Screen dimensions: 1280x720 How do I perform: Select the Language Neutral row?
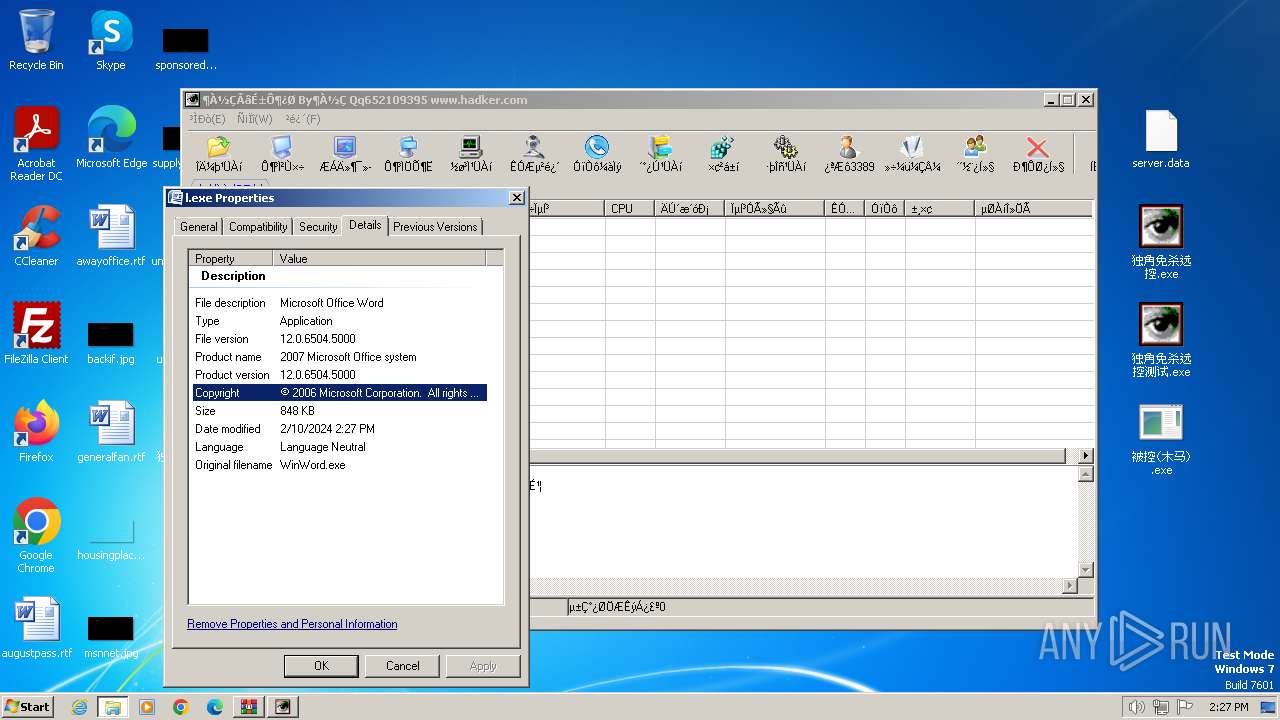click(x=340, y=447)
